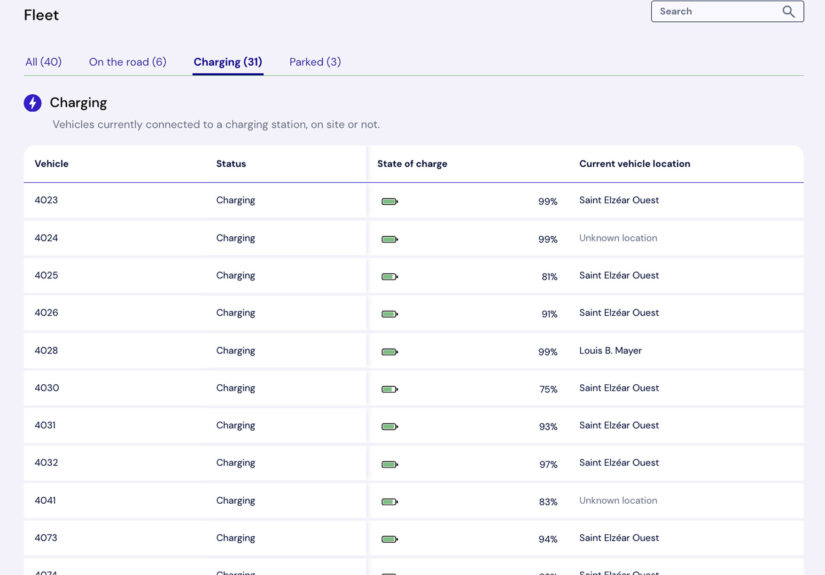Click the 91% charge for vehicle 4026
825x575 pixels.
coord(549,314)
